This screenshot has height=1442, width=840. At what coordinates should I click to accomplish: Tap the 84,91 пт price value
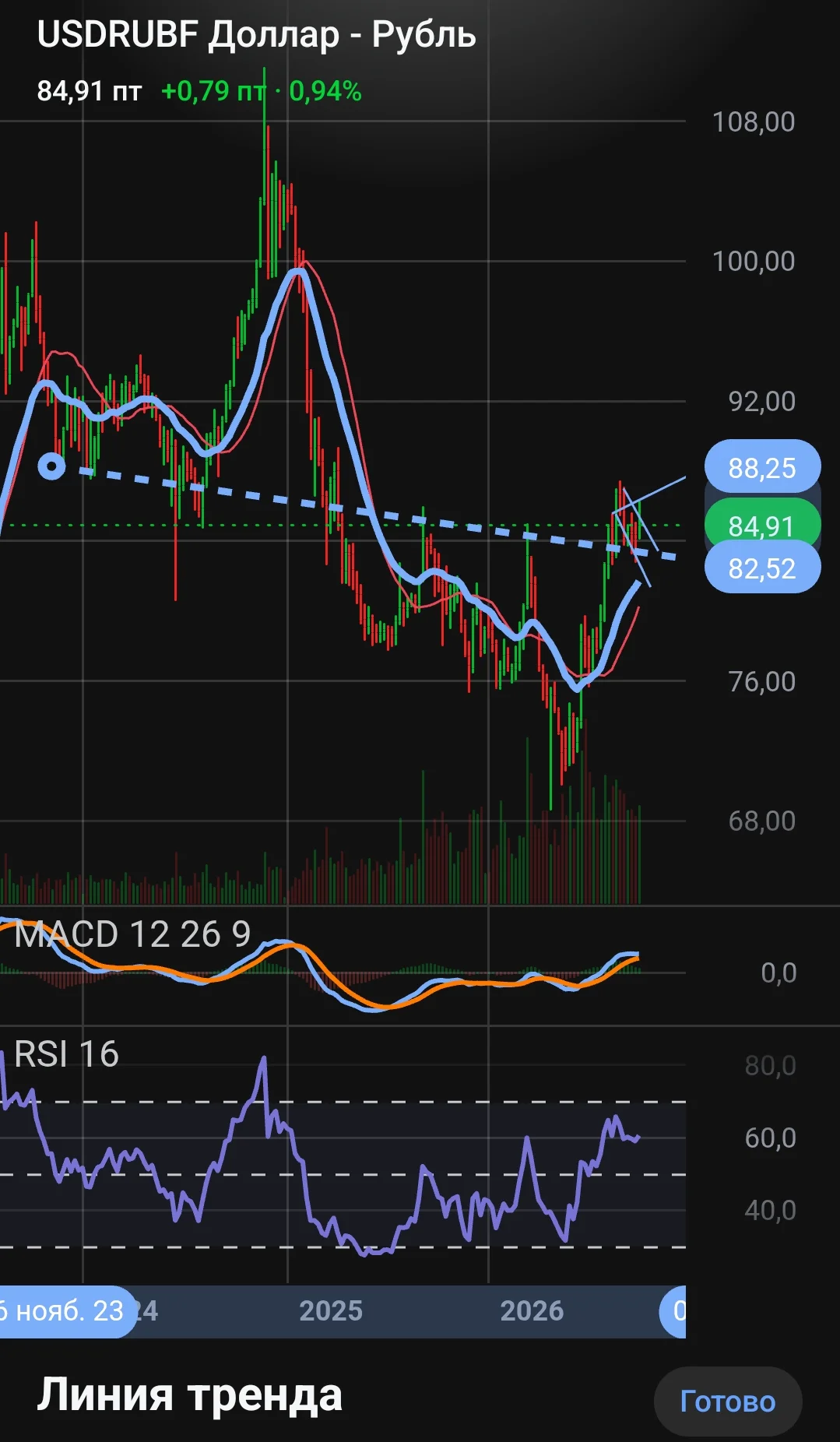[90, 91]
